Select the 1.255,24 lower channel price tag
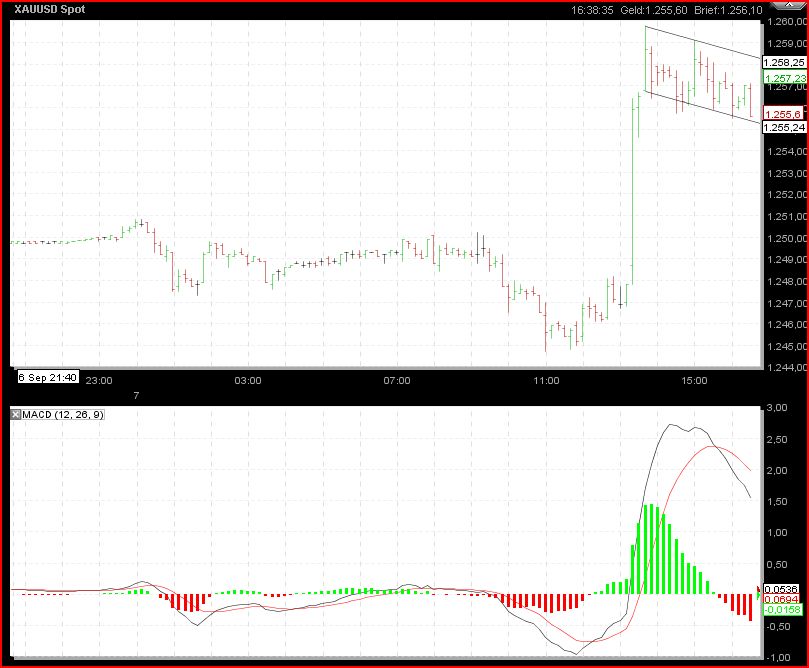 783,128
